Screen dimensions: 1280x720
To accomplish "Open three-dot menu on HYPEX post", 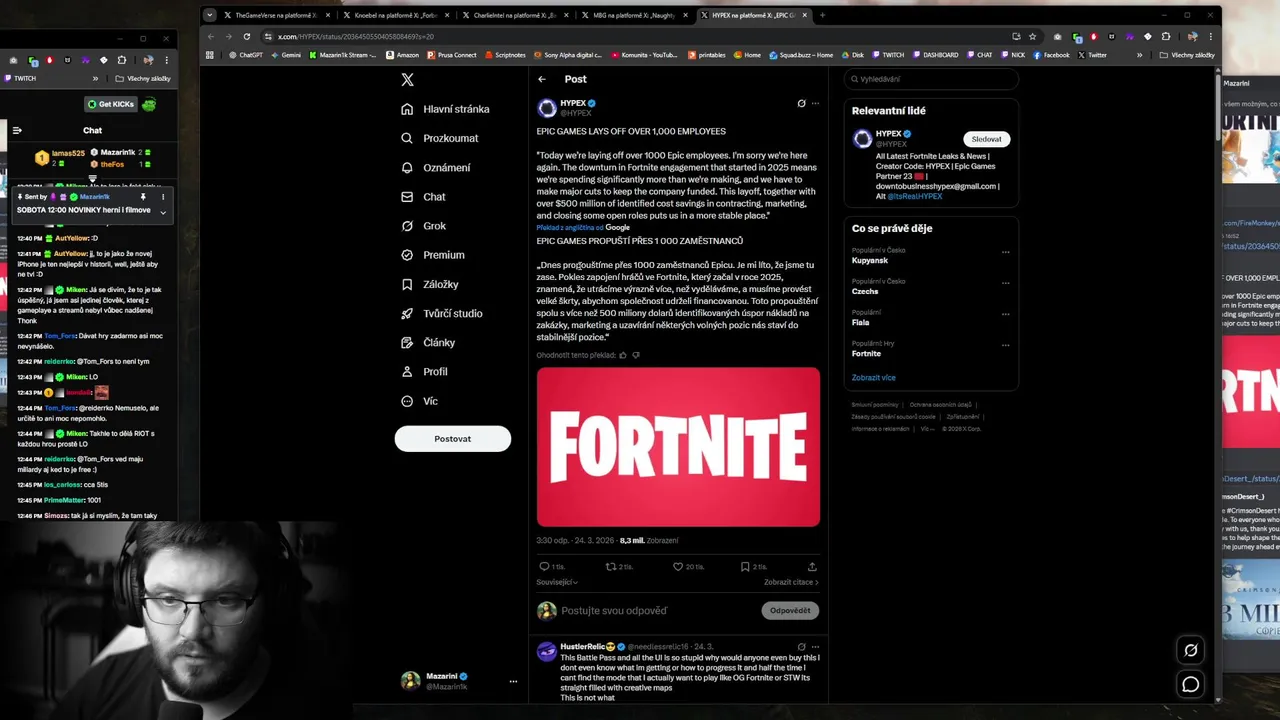I will pyautogui.click(x=815, y=103).
